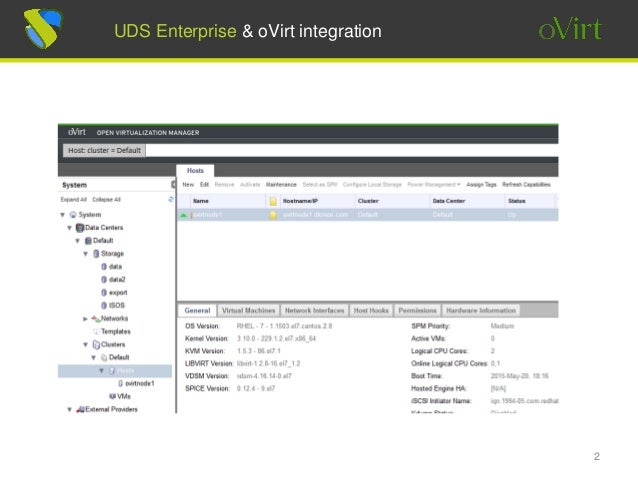Click the KVM Version value text
This screenshot has height=479, width=638.
(258, 351)
